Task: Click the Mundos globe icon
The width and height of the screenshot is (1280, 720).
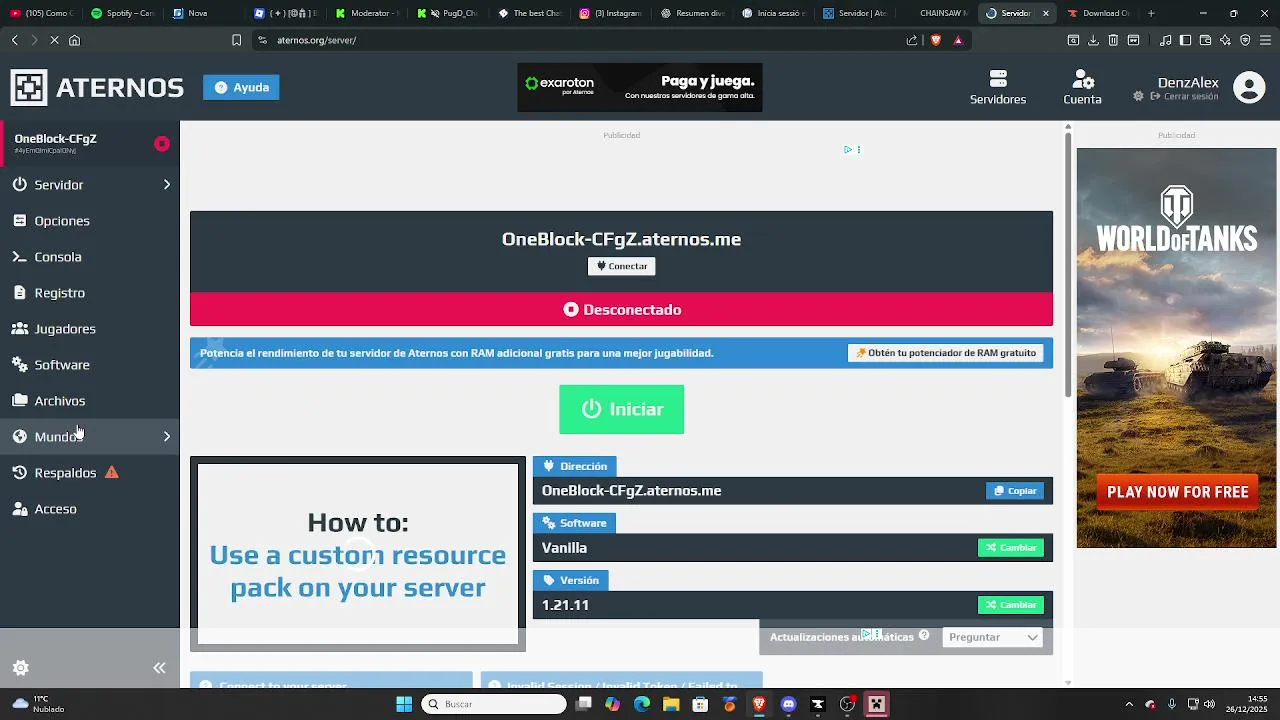Action: click(20, 437)
